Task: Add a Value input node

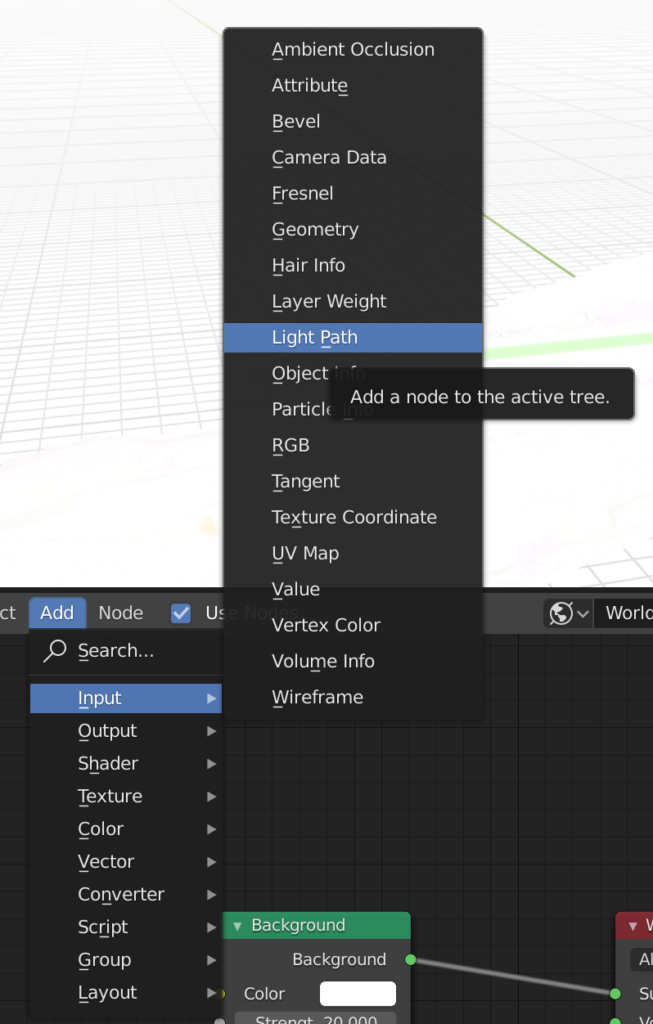Action: pyautogui.click(x=353, y=589)
